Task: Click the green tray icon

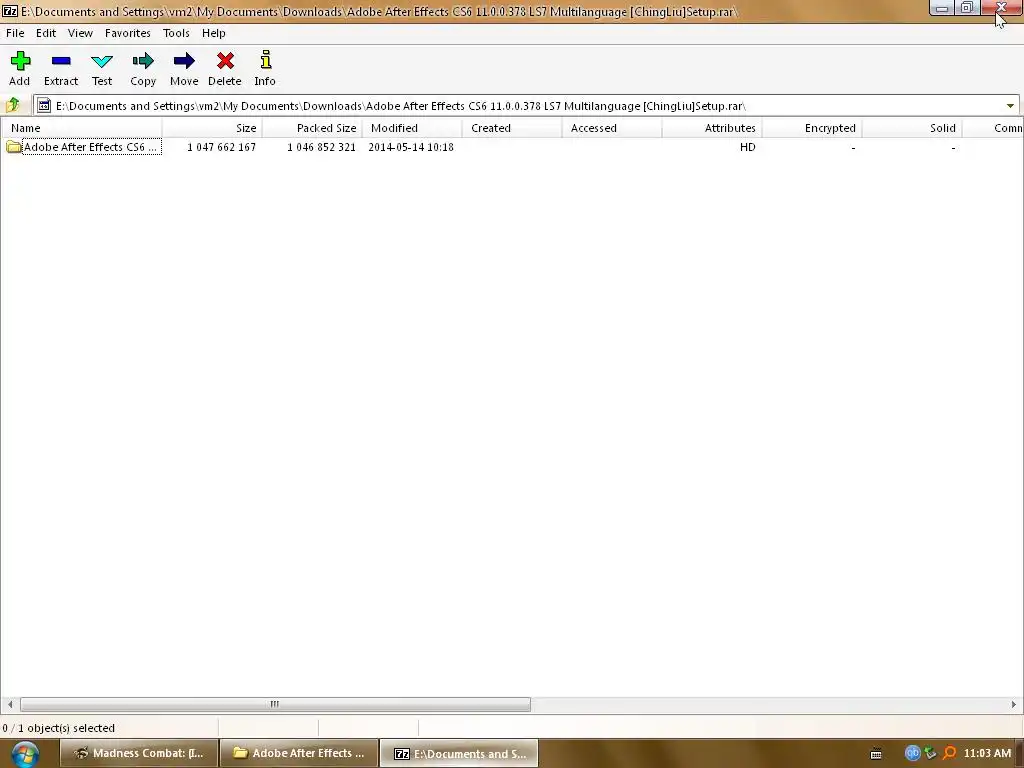Action: (x=931, y=753)
